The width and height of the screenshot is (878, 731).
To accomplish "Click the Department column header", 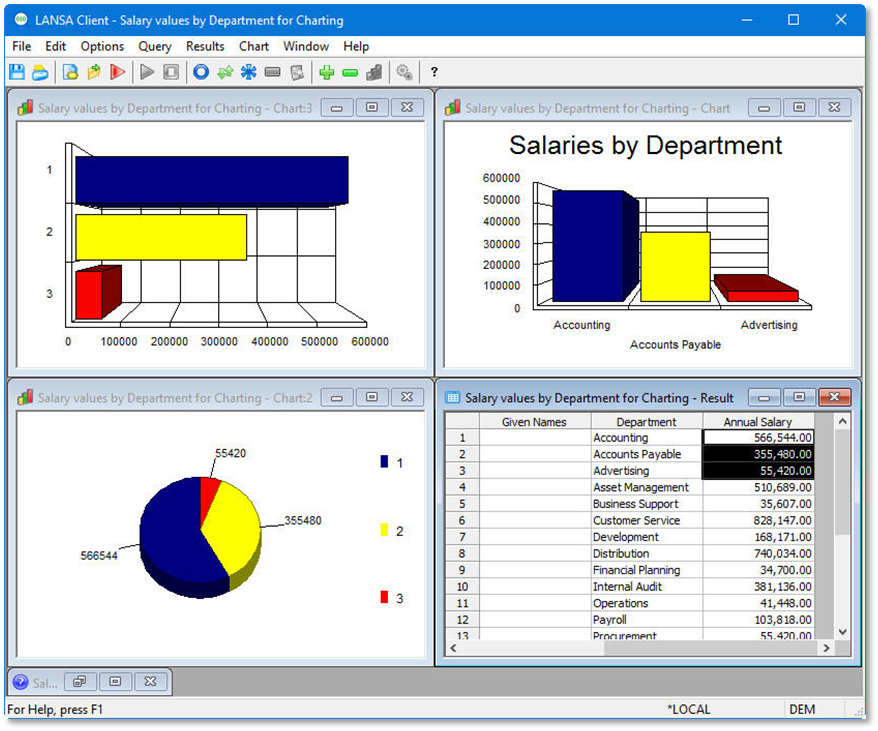I will pyautogui.click(x=646, y=422).
